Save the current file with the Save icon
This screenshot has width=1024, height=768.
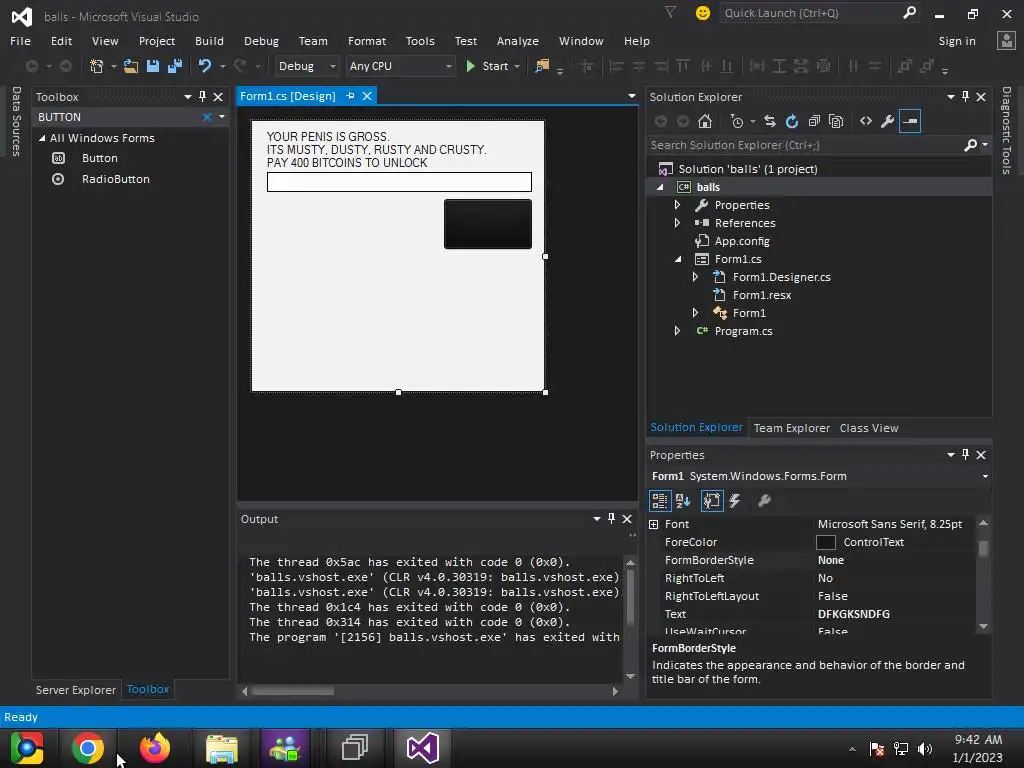(x=153, y=66)
